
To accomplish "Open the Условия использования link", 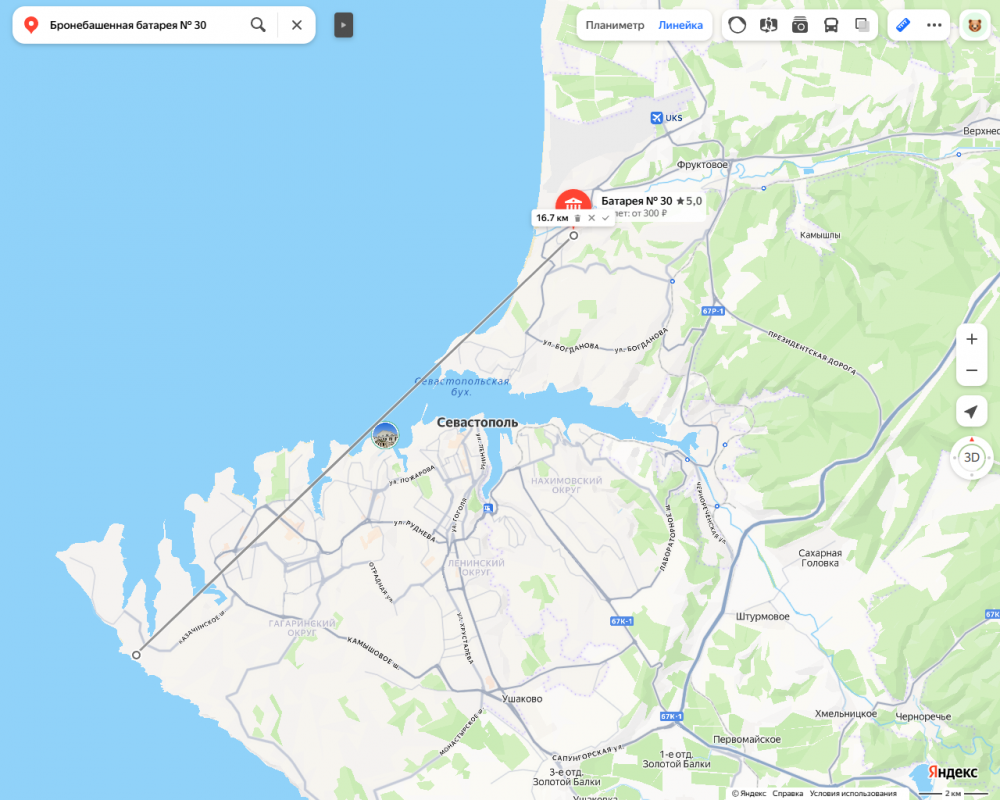I will pos(853,794).
